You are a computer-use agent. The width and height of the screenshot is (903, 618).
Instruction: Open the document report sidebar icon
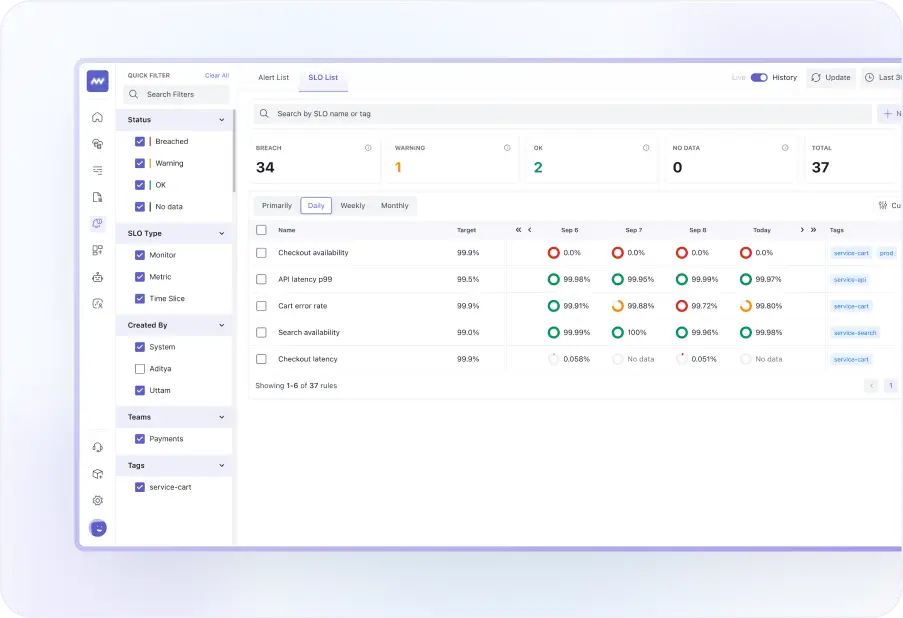[x=97, y=197]
